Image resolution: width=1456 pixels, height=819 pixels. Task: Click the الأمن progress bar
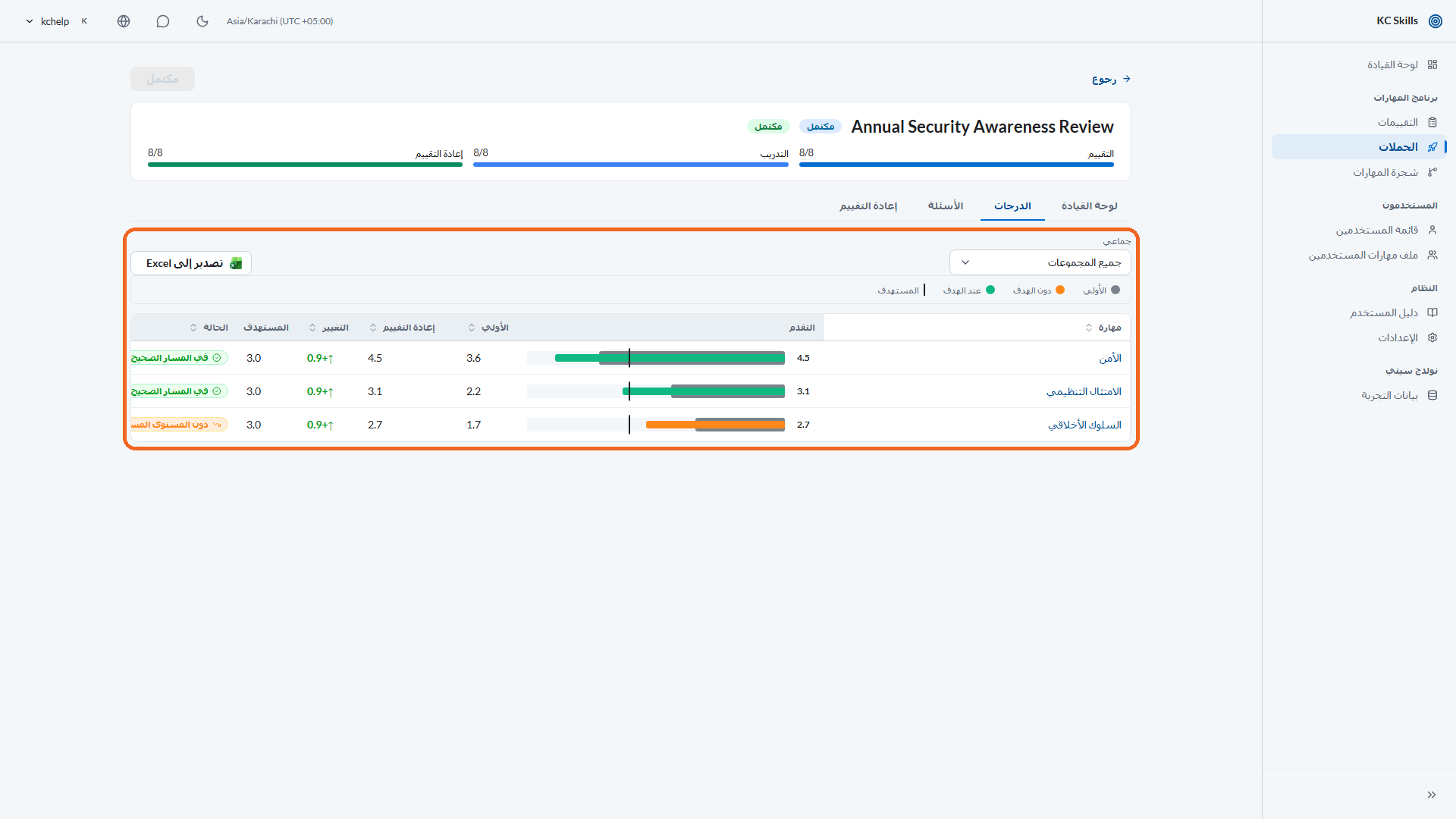pyautogui.click(x=656, y=358)
